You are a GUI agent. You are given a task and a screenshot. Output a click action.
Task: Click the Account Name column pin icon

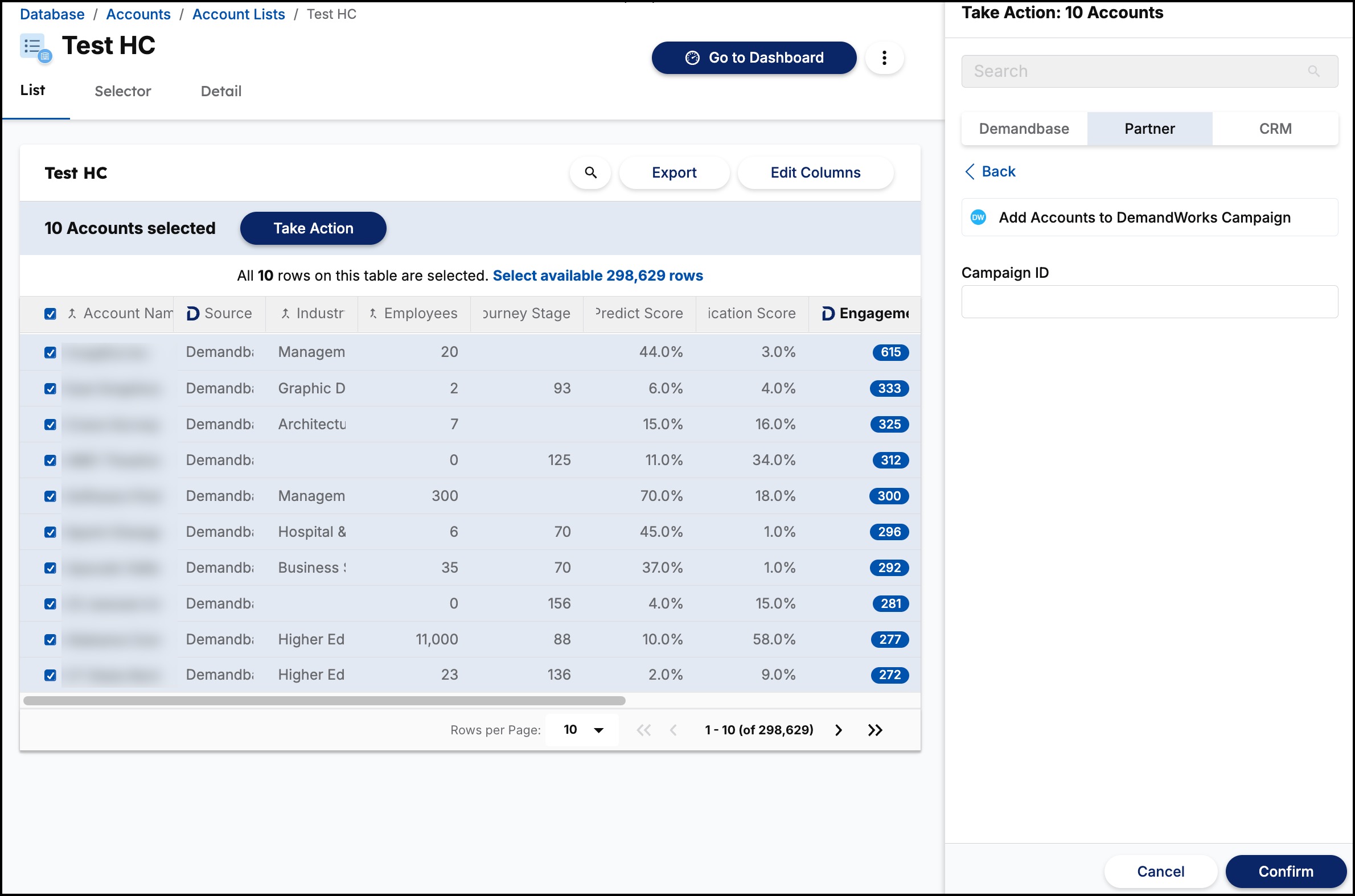coord(72,313)
